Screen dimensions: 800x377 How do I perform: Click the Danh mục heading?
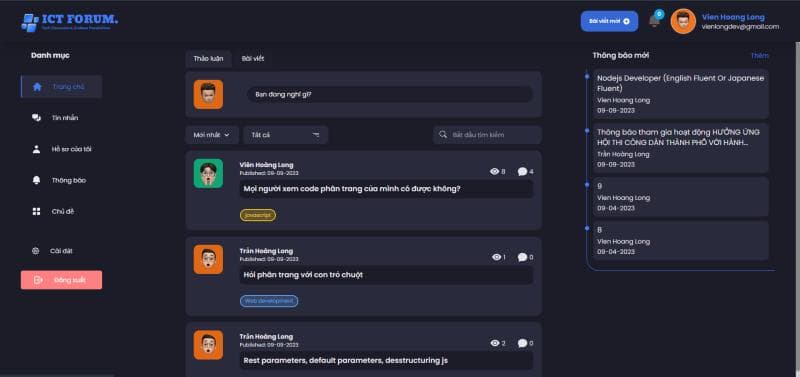(50, 56)
